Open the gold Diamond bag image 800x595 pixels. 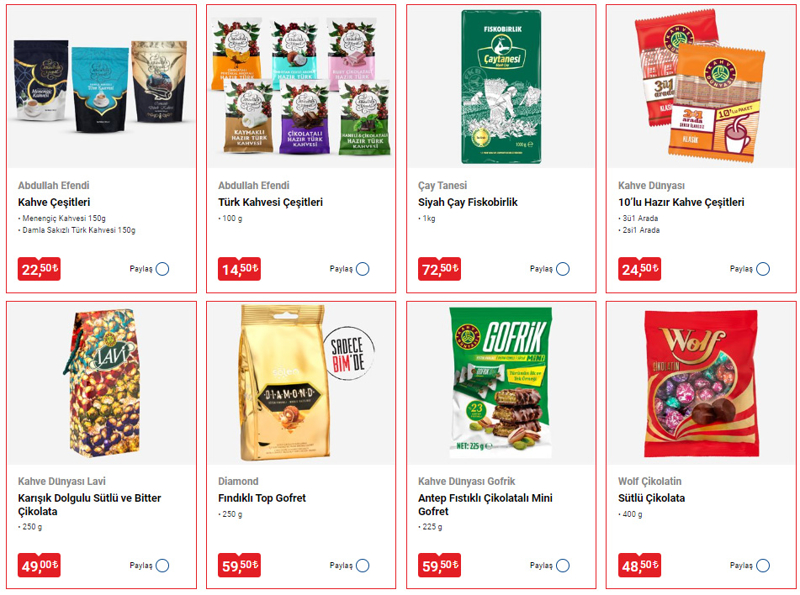(284, 383)
